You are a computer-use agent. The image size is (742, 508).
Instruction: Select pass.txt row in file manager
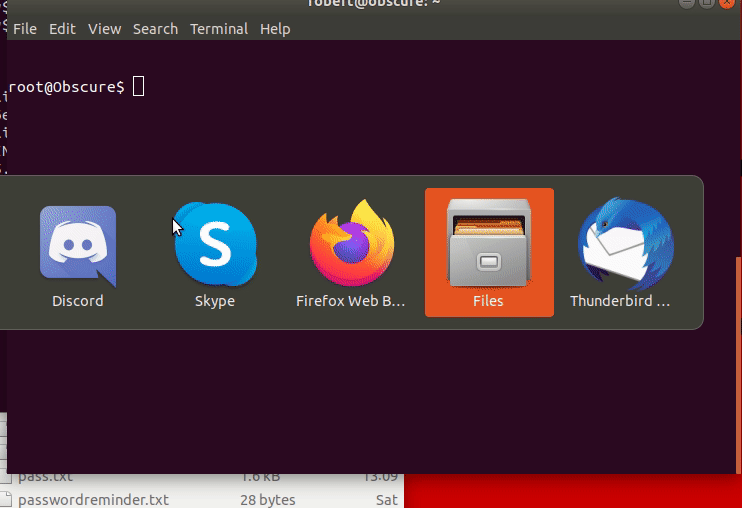pyautogui.click(x=202, y=477)
